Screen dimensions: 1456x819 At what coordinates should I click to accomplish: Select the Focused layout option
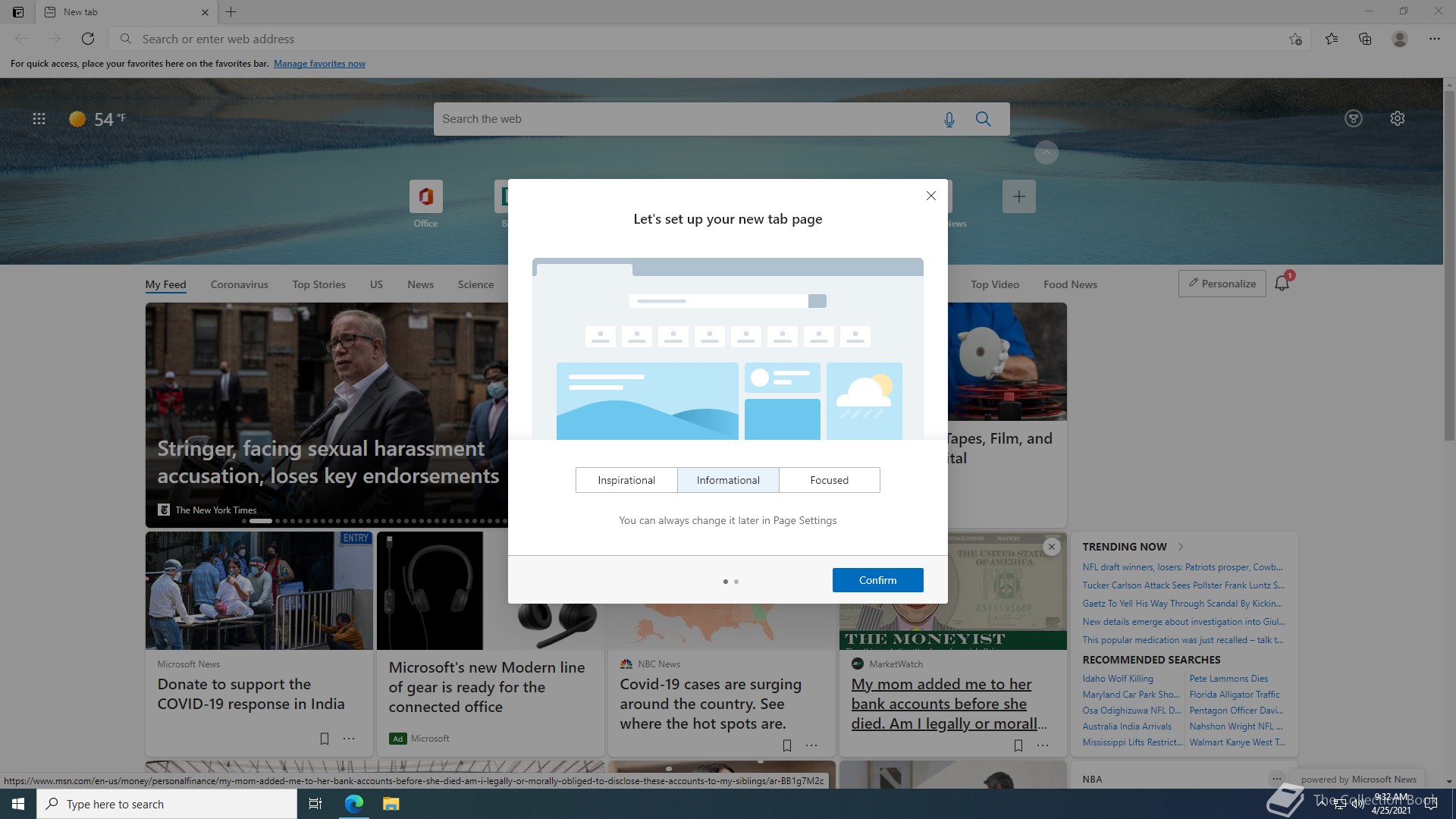tap(830, 480)
